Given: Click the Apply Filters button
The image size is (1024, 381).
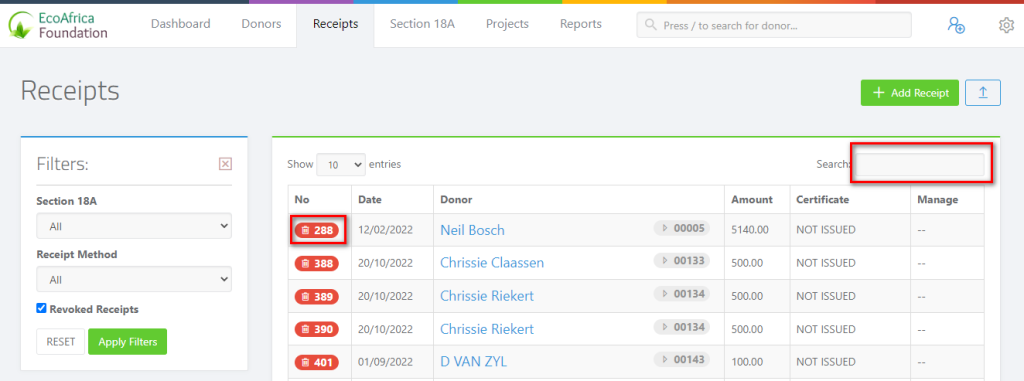Looking at the screenshot, I should pos(127,341).
